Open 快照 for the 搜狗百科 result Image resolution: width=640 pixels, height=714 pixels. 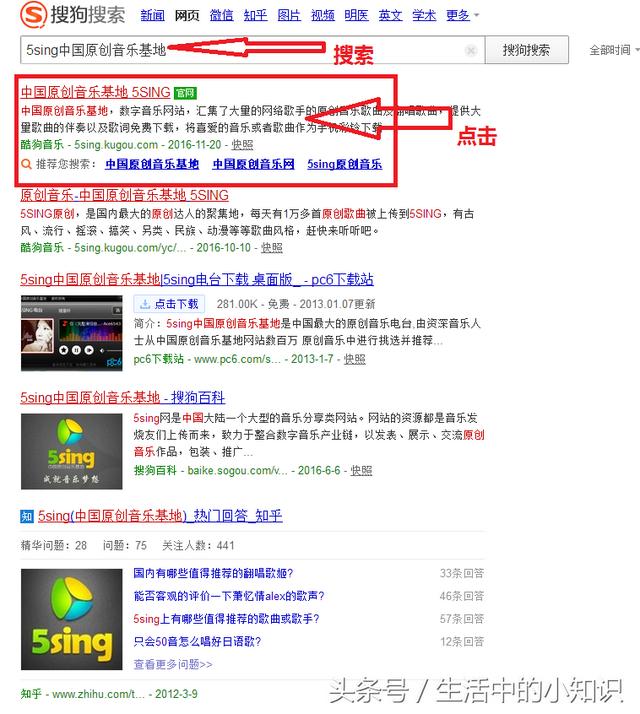click(361, 471)
